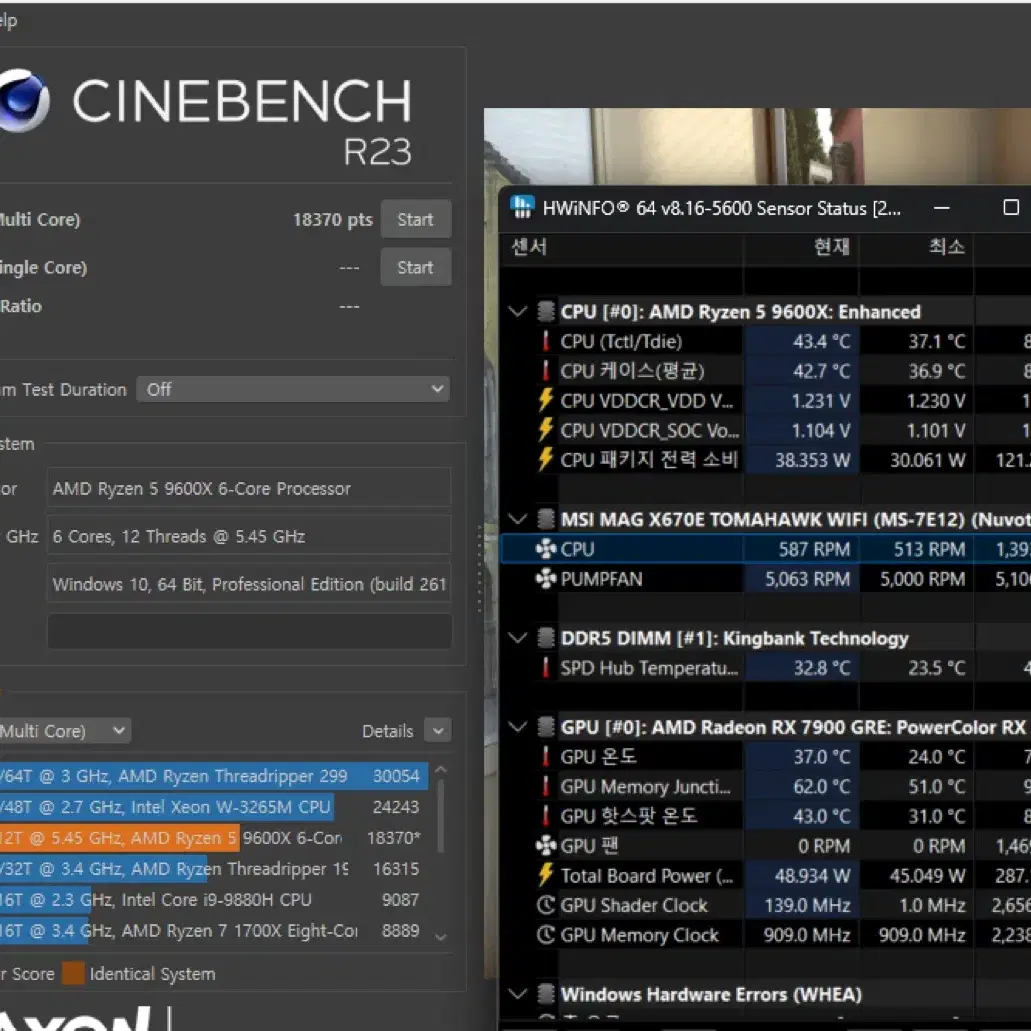Click clock icon of GPU Shader Clock
The width and height of the screenshot is (1031, 1031).
coord(546,905)
